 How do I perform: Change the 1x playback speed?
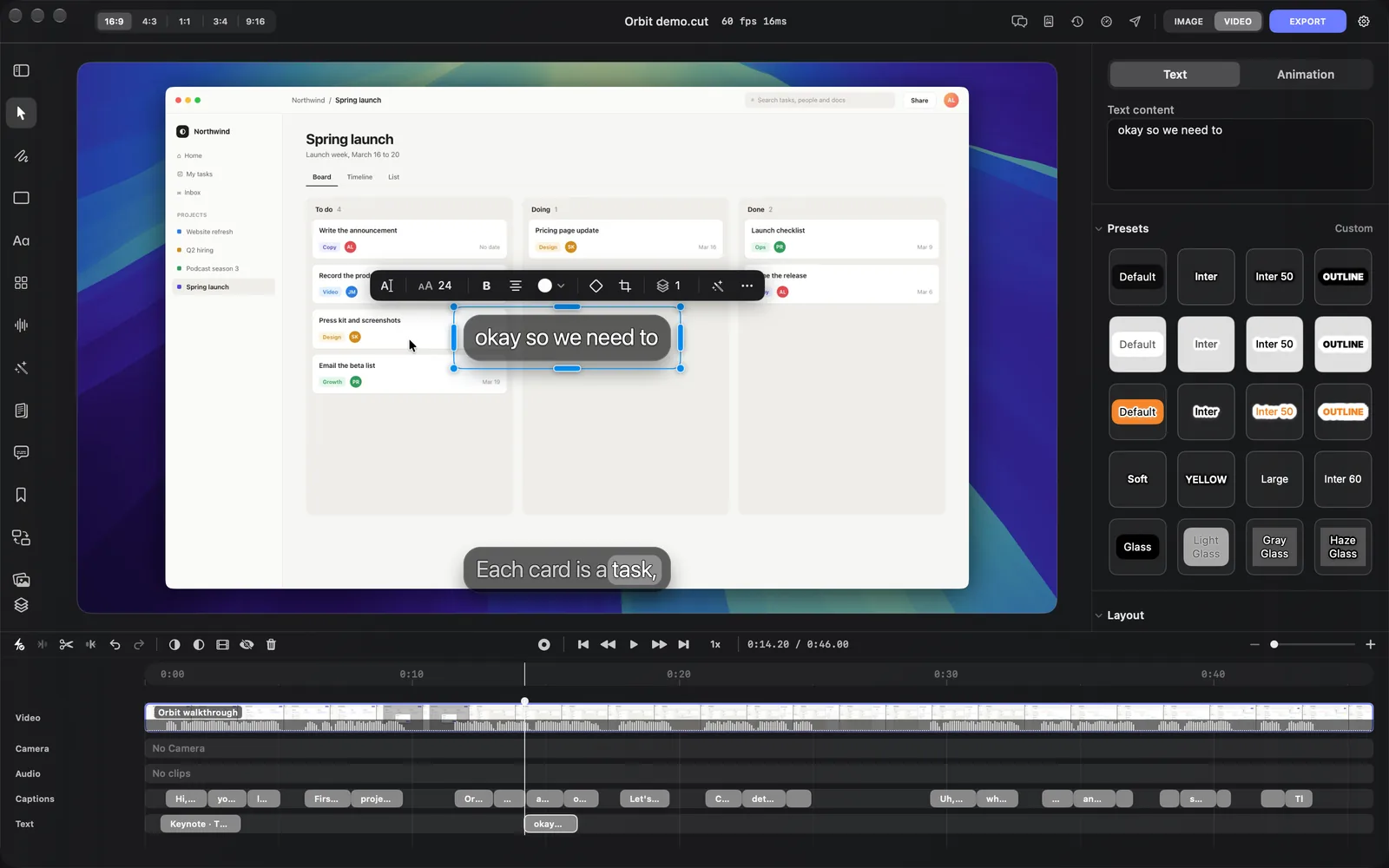point(715,644)
